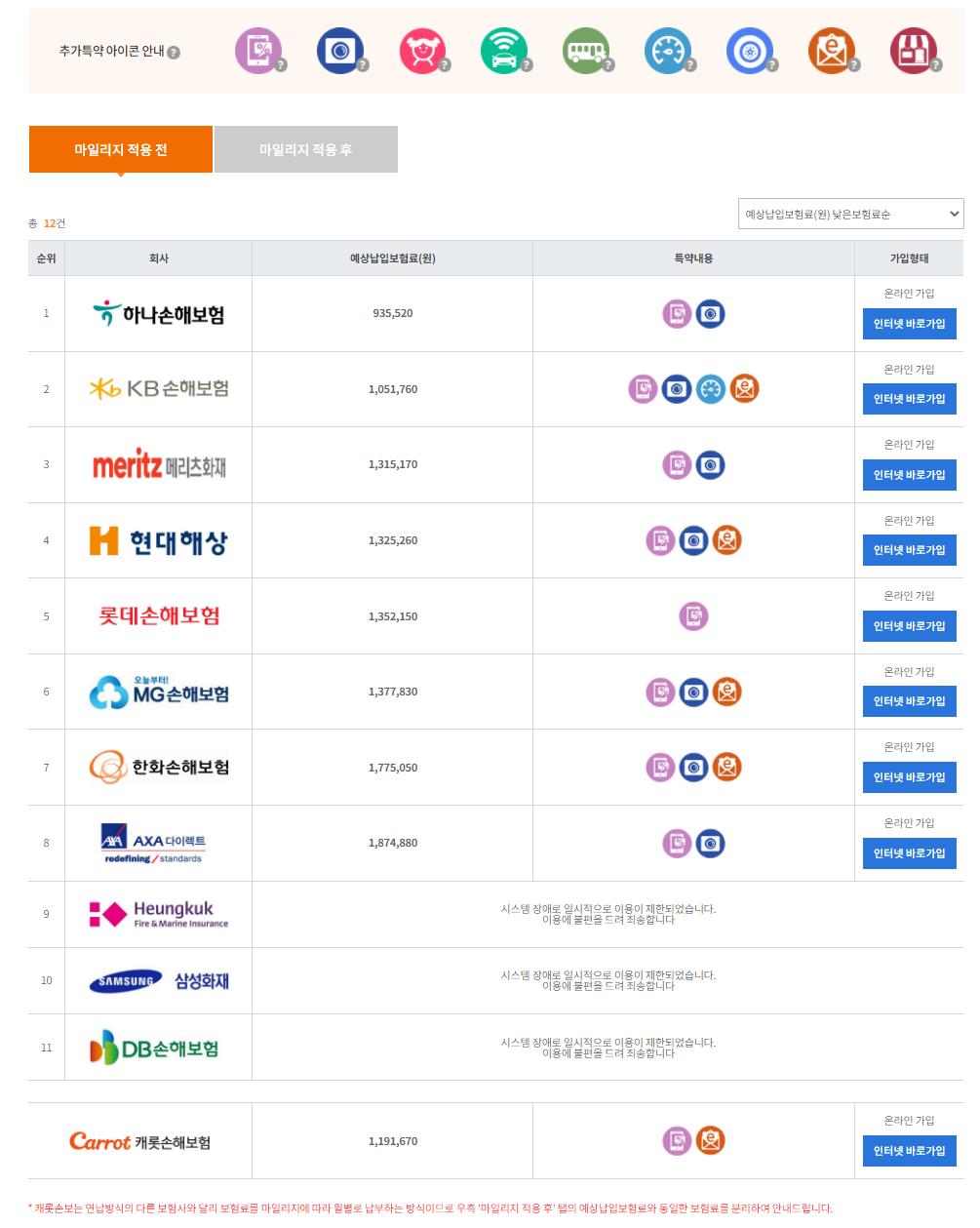Click the 순위 column header
This screenshot has height=1228, width=980.
(x=46, y=258)
